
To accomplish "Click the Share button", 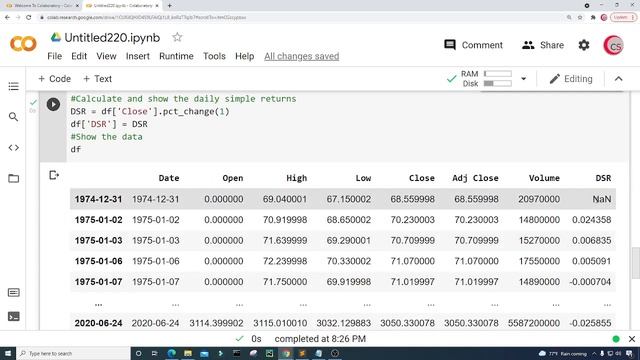I will (x=543, y=45).
